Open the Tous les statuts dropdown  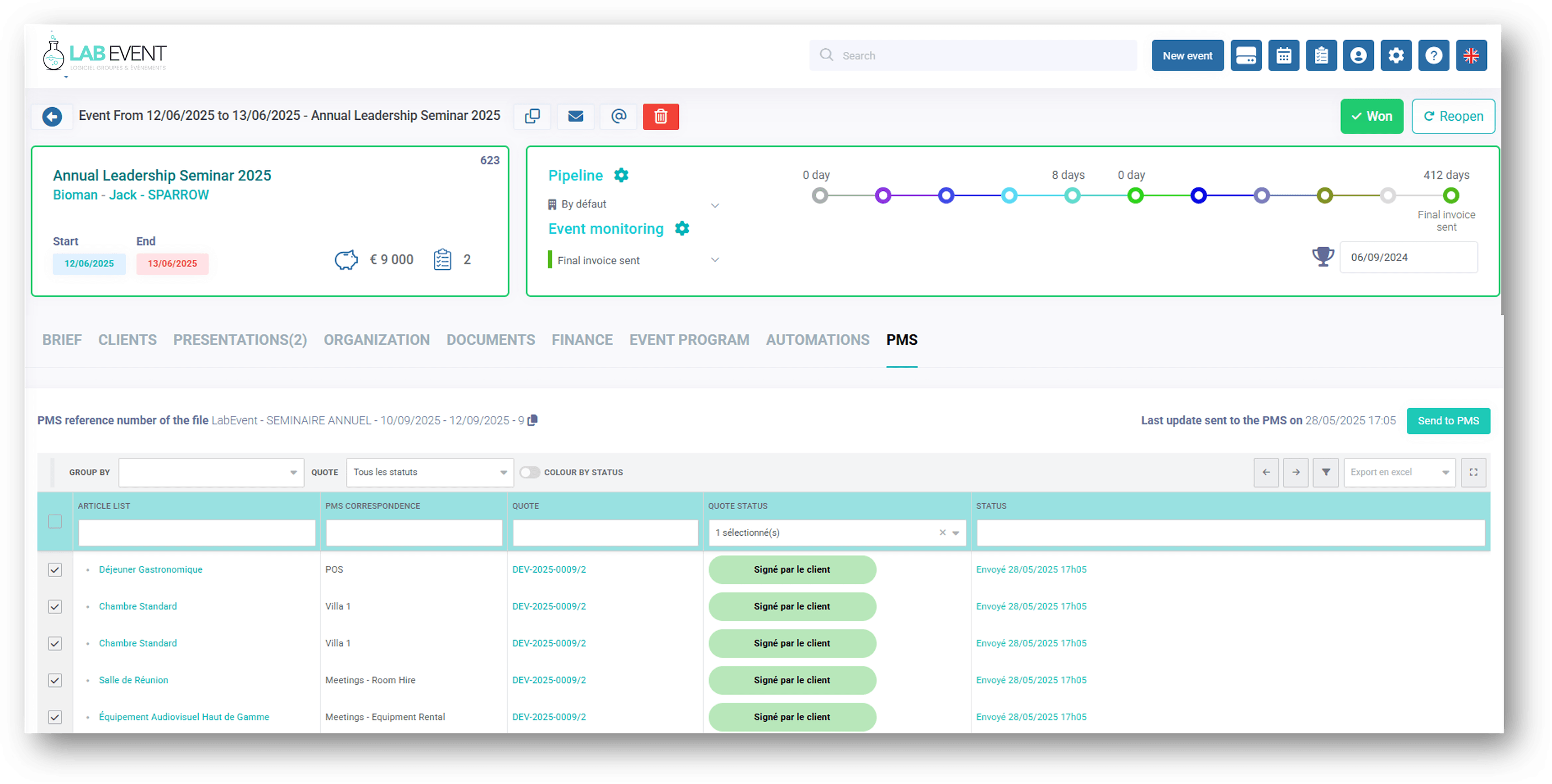(429, 472)
